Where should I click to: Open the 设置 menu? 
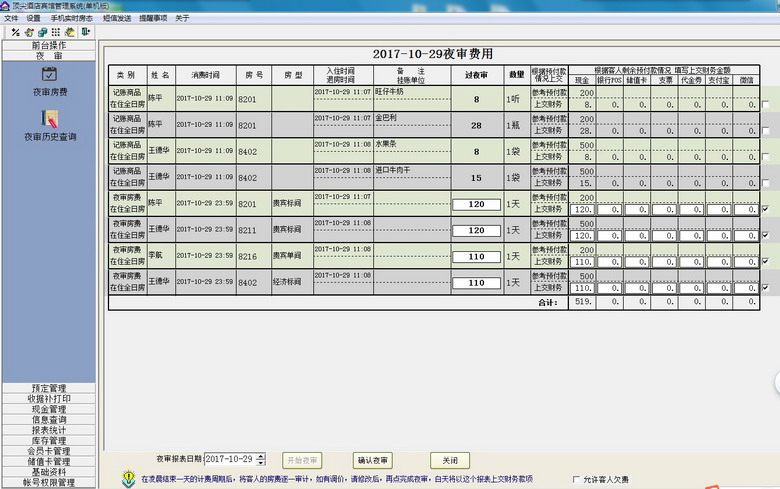(34, 18)
